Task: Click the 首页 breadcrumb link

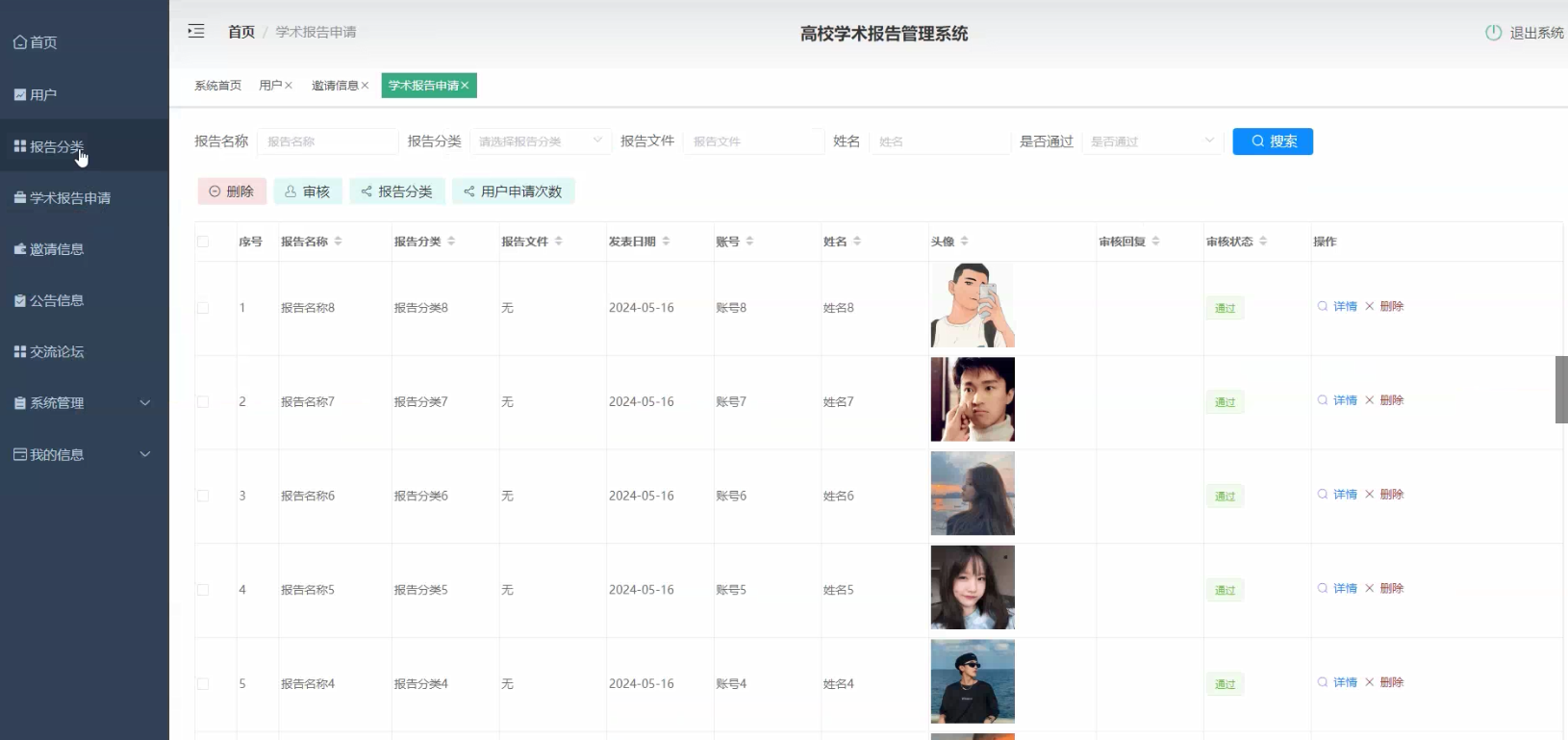Action: 241,32
